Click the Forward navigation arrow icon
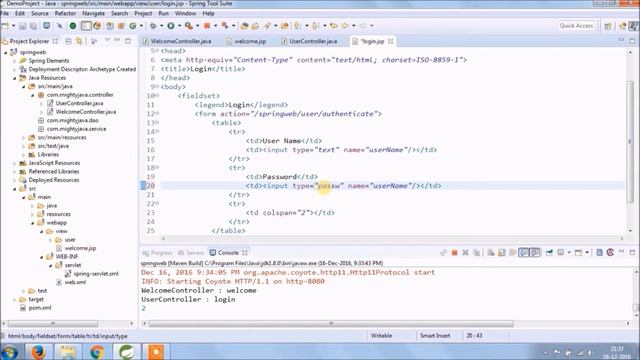 [363, 26]
